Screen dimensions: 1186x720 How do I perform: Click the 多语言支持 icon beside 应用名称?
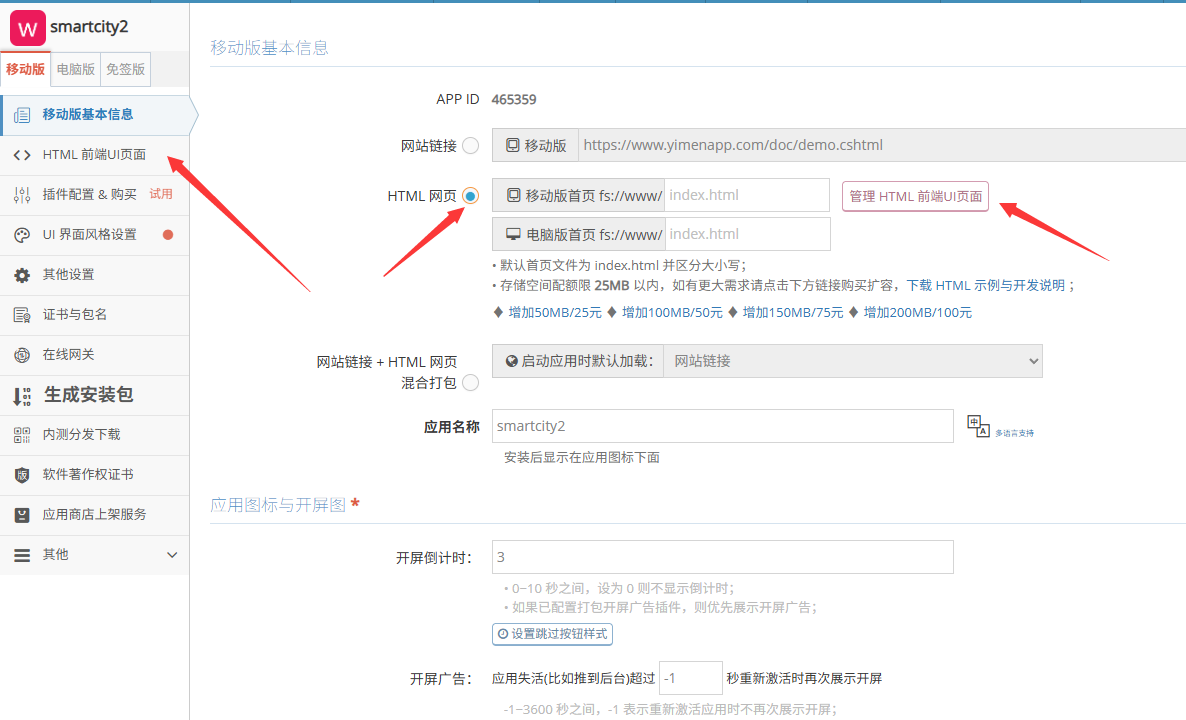coord(979,425)
